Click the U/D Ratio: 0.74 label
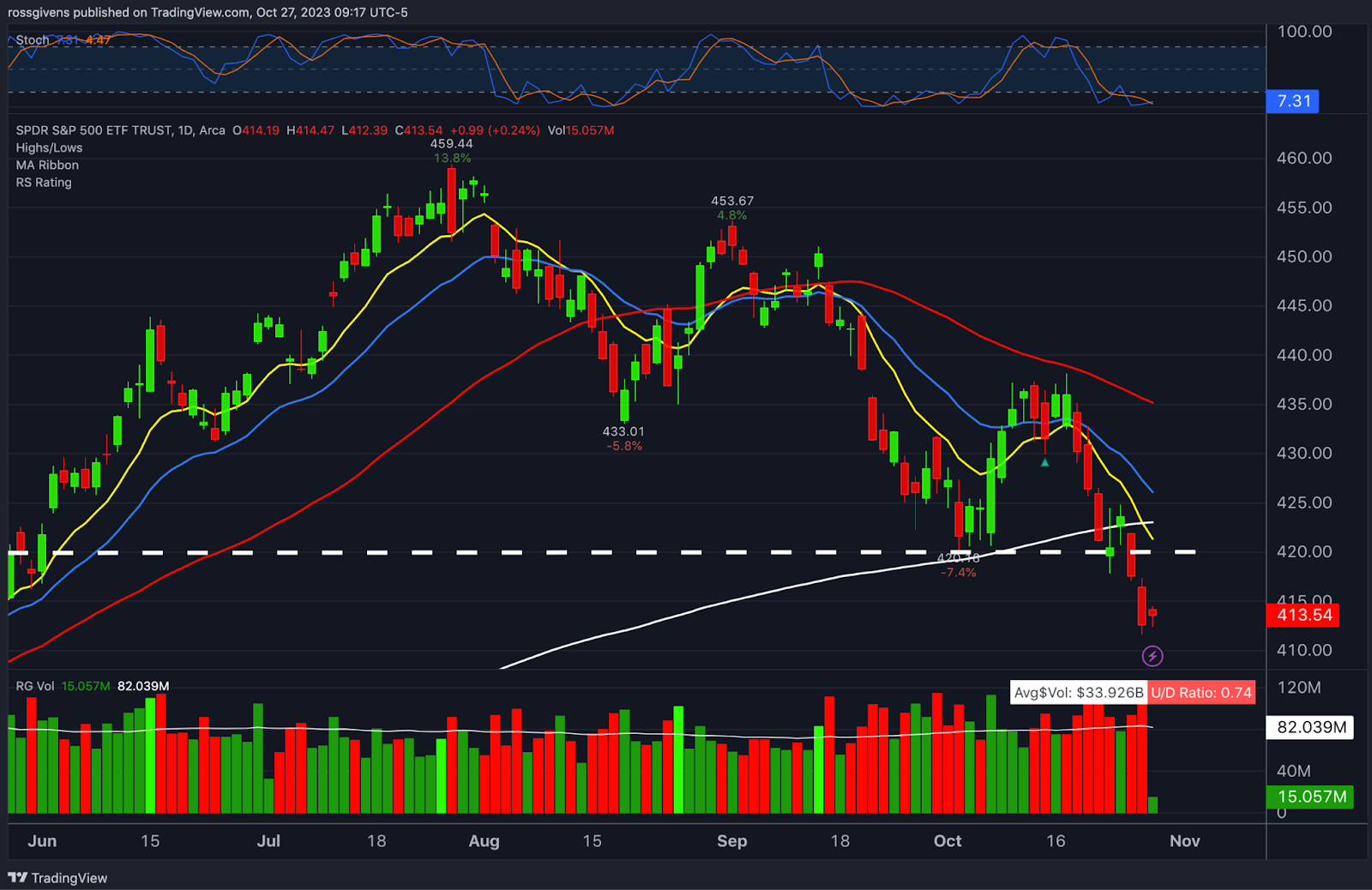This screenshot has width=1372, height=890. click(1201, 692)
